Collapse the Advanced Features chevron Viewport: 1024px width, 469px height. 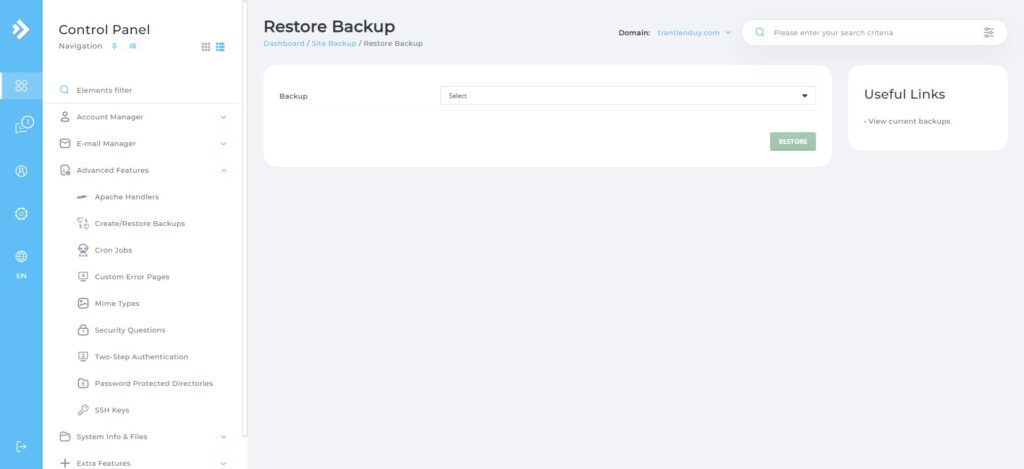tap(223, 170)
